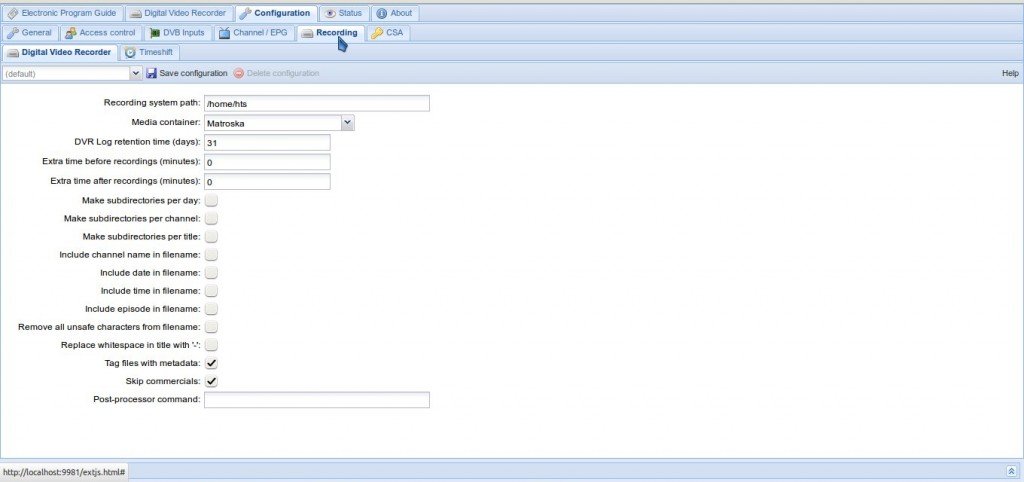Open the CSA tab

coord(387,33)
